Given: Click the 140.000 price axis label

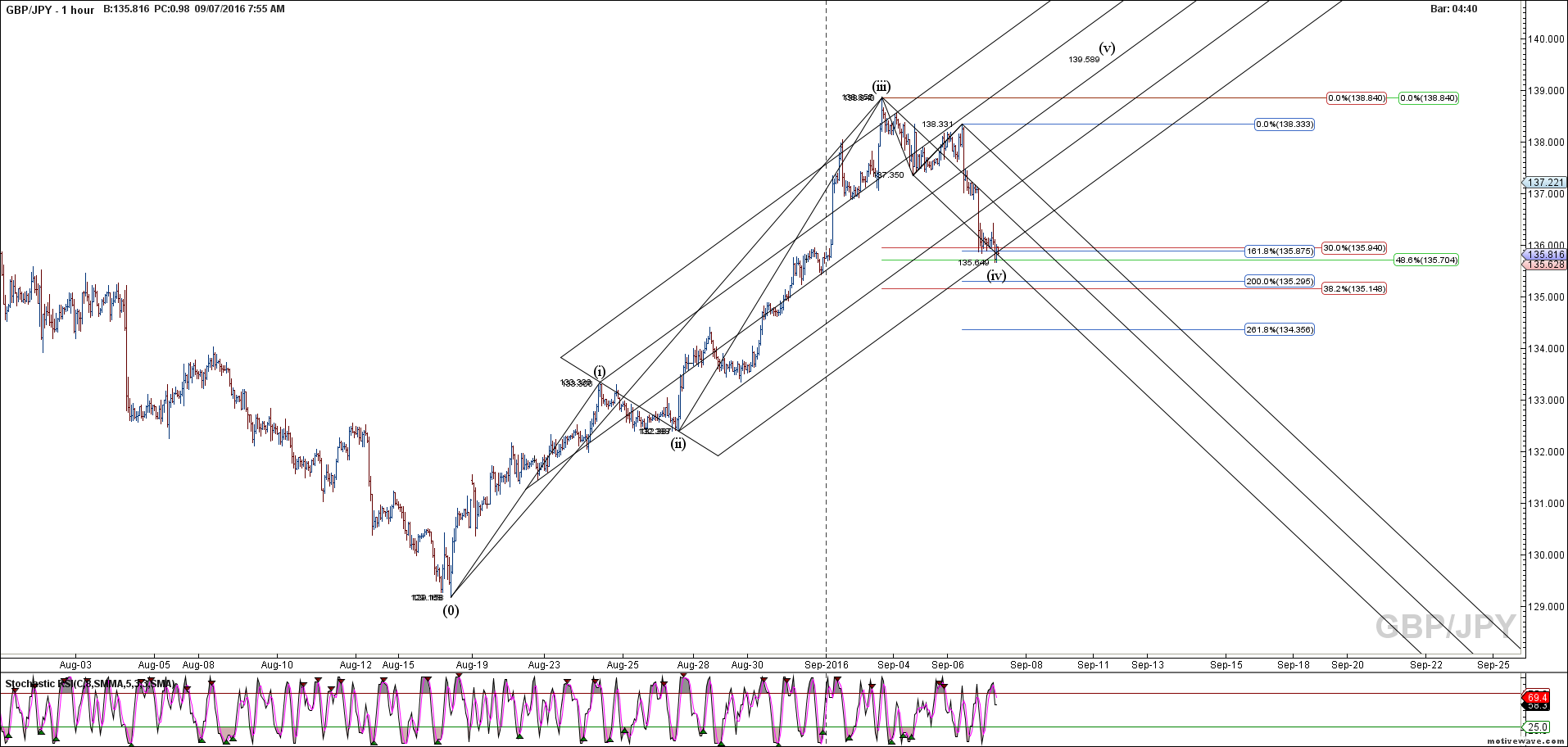Looking at the screenshot, I should [x=1546, y=39].
